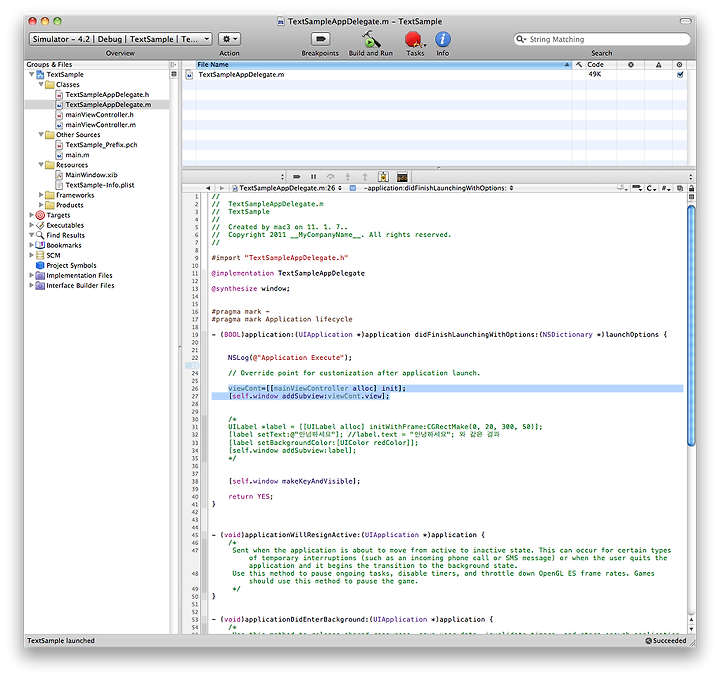Viewport: 720px width, 679px height.
Task: Click the Step Into down arrow icon
Action: (x=348, y=177)
